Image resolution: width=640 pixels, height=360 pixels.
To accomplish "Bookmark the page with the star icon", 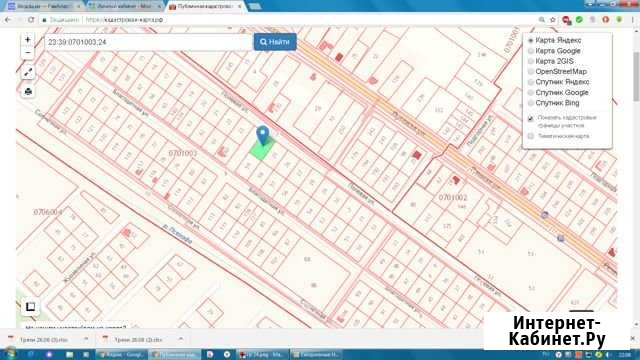I will click(x=553, y=20).
